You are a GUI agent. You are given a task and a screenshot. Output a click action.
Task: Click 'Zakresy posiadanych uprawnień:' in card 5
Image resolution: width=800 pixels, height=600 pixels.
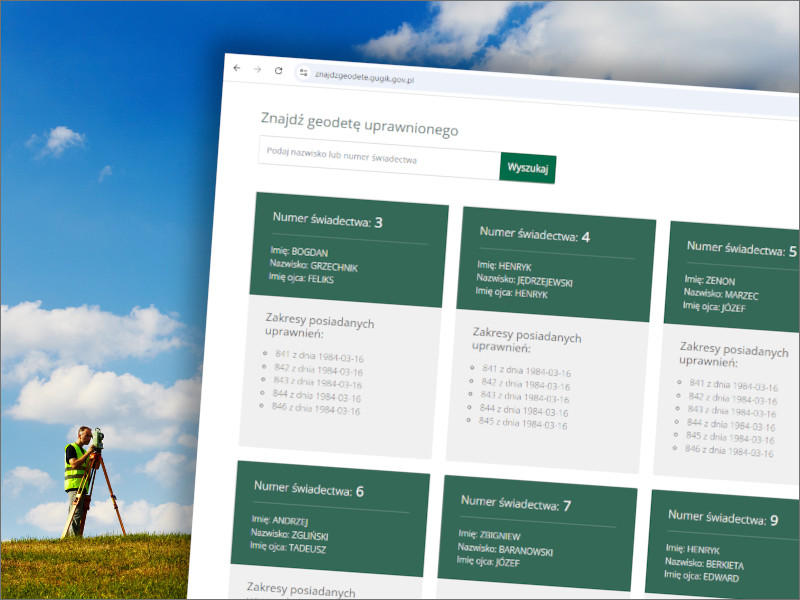coord(734,355)
